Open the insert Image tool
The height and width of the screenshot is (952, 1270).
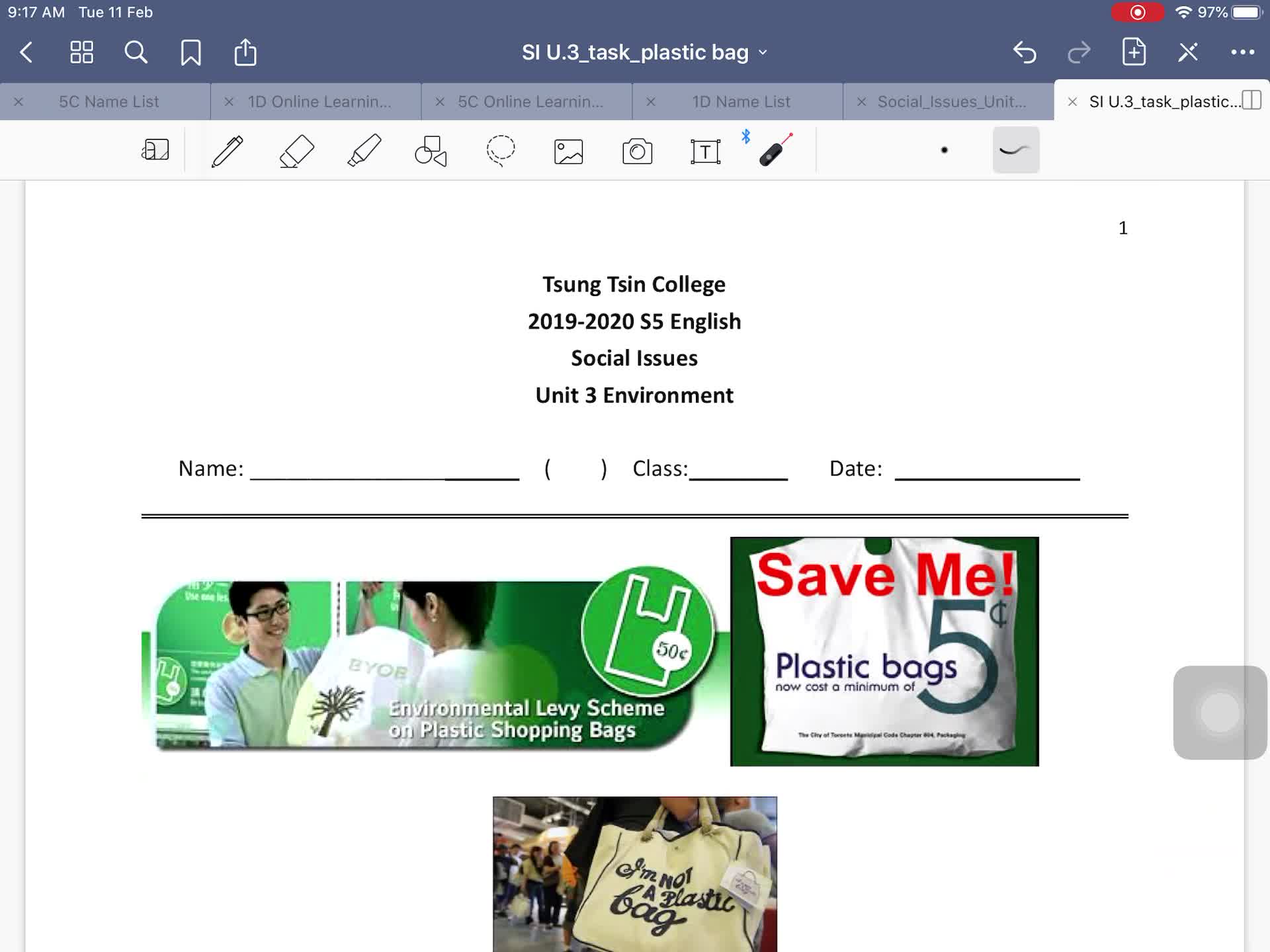pos(568,151)
